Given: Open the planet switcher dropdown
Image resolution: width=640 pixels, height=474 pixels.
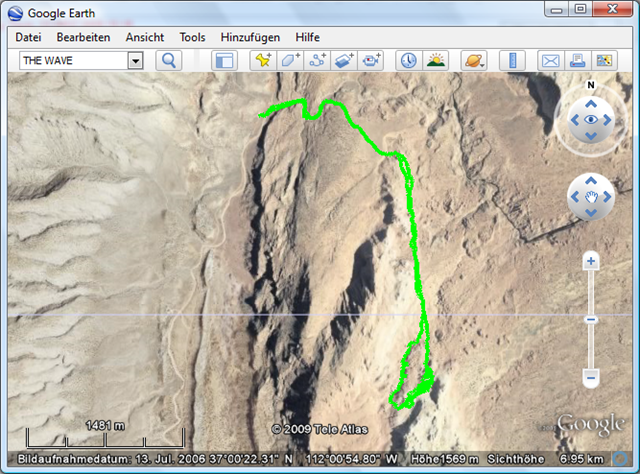Looking at the screenshot, I should click(473, 60).
